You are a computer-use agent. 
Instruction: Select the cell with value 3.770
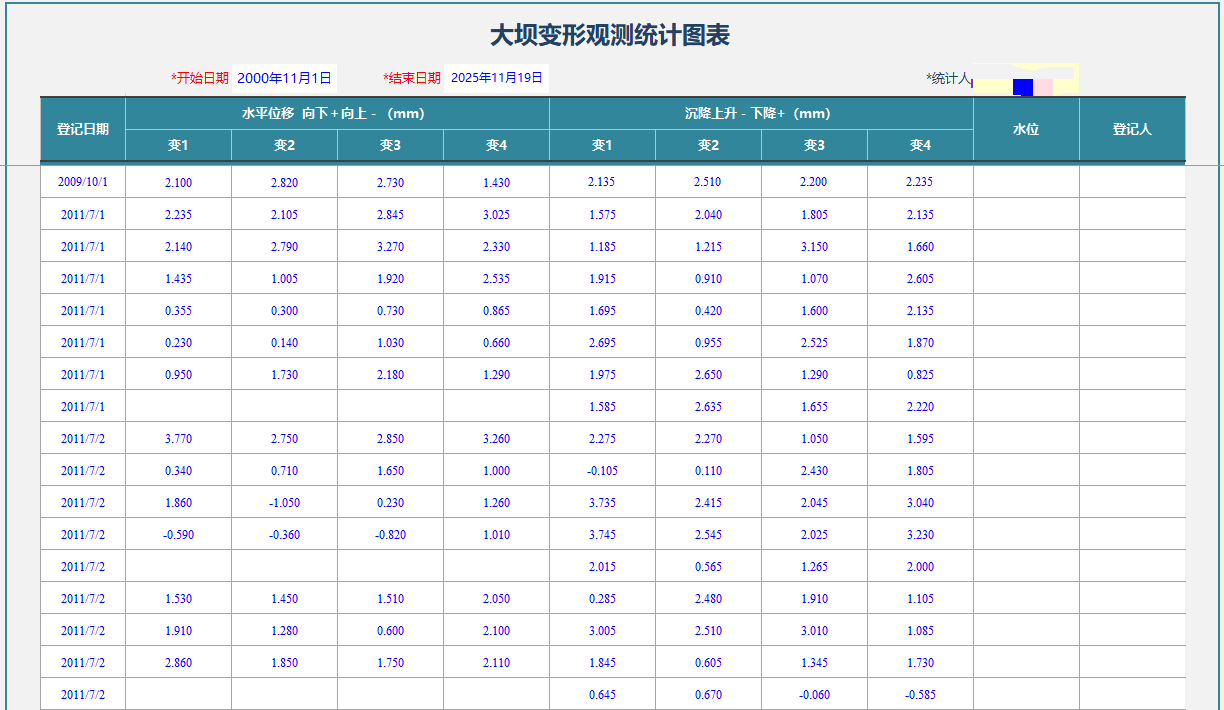tap(178, 439)
